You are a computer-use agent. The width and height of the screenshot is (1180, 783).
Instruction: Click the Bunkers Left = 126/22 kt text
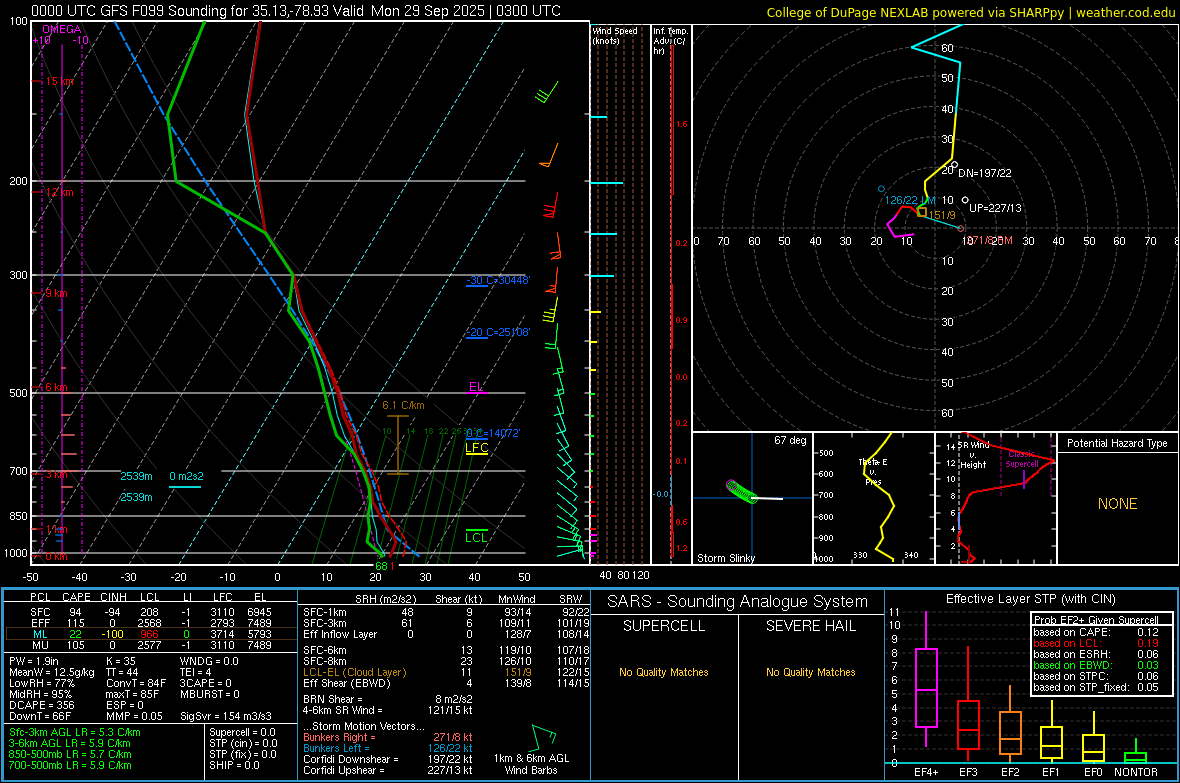tap(388, 748)
